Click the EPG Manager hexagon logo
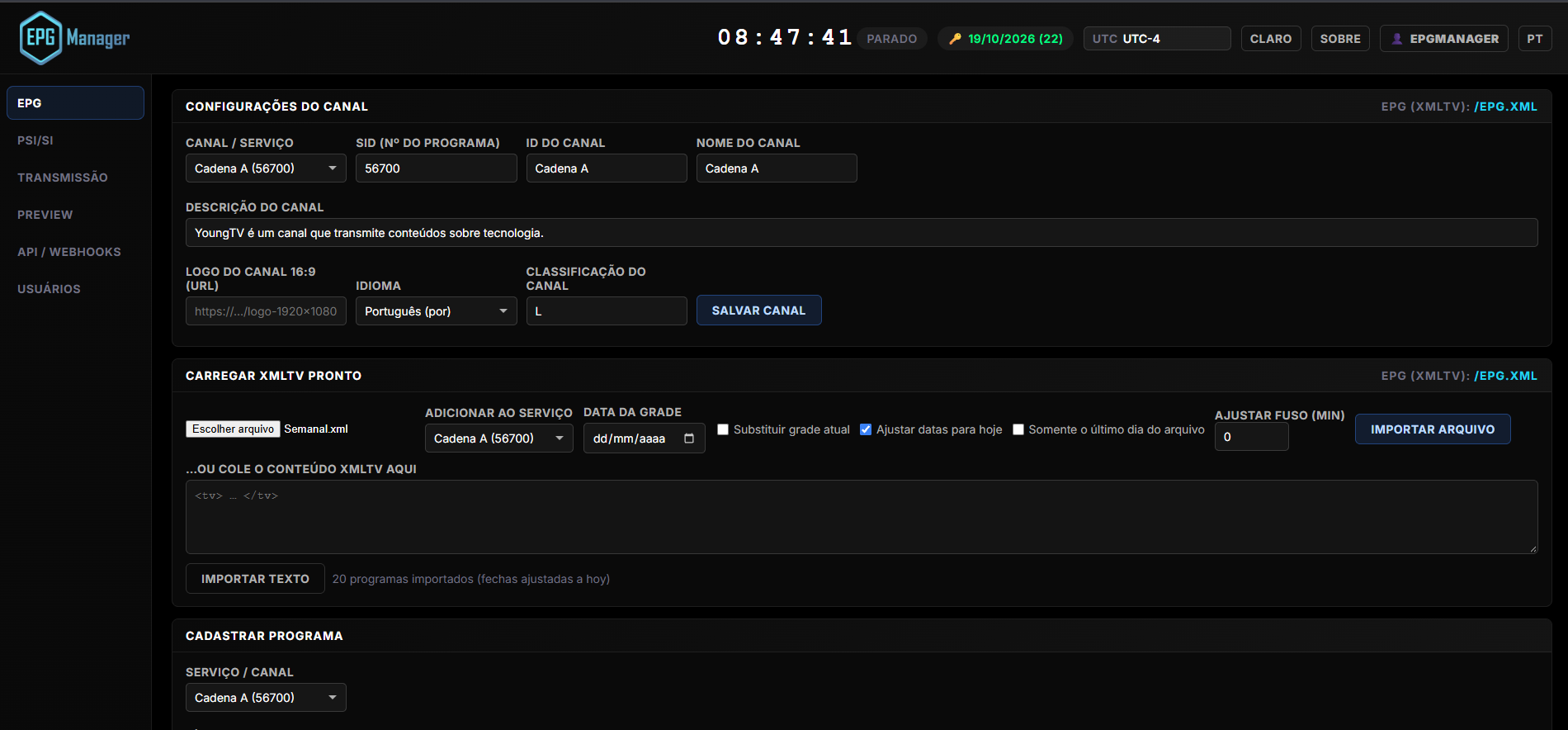The height and width of the screenshot is (730, 1568). pos(40,38)
